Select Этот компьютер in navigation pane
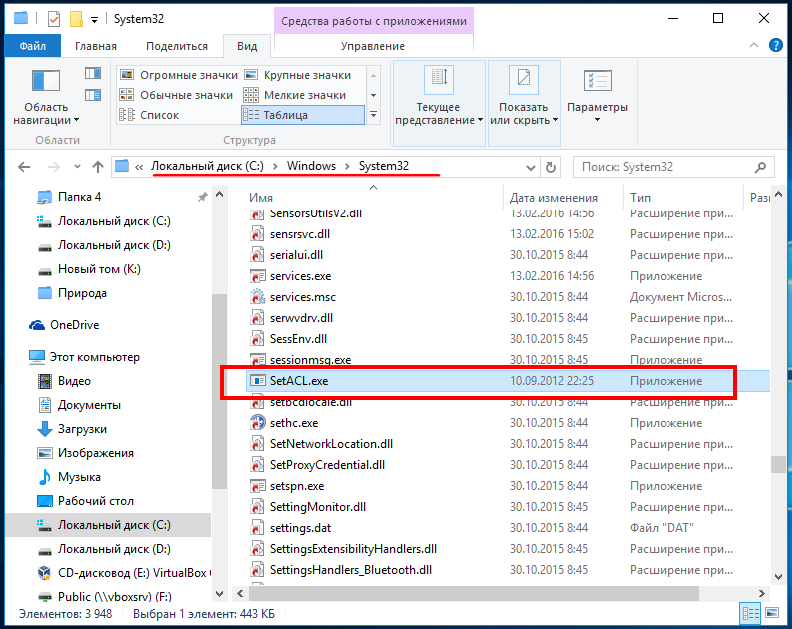Screen dimensions: 792x629 pyautogui.click(x=94, y=357)
